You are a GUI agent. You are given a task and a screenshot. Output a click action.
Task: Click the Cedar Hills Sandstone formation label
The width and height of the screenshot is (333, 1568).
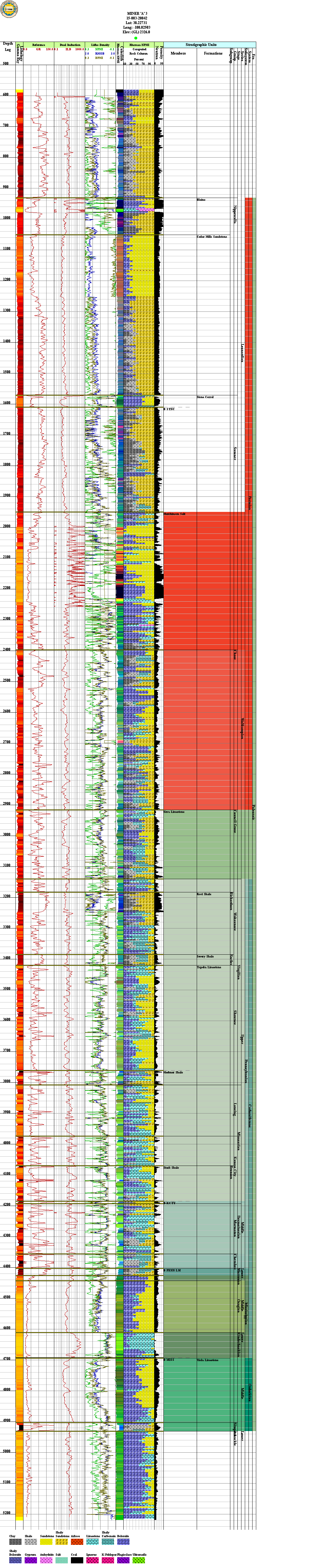point(212,236)
